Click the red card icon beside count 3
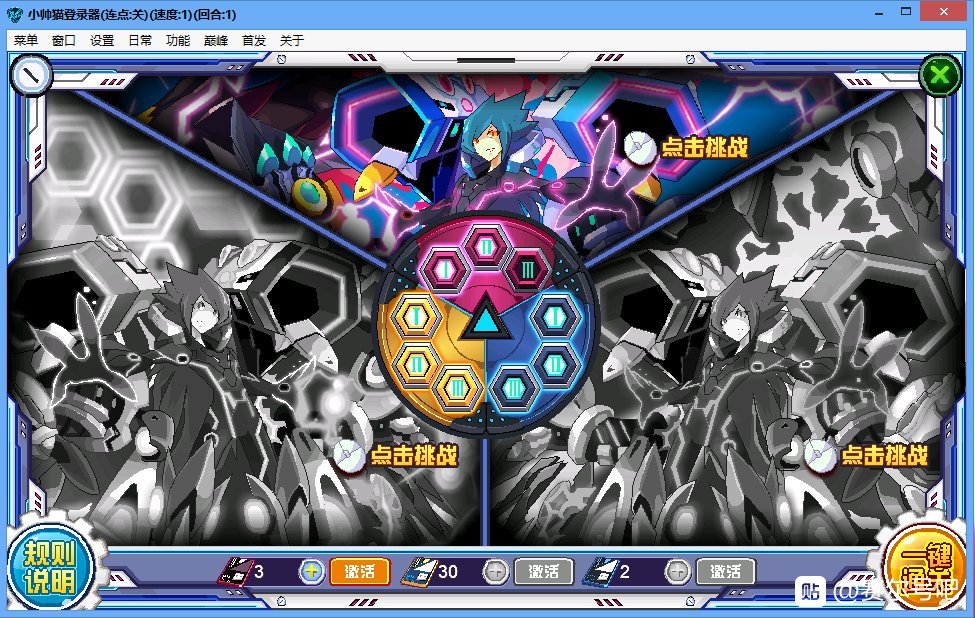The width and height of the screenshot is (975, 618). pyautogui.click(x=236, y=572)
